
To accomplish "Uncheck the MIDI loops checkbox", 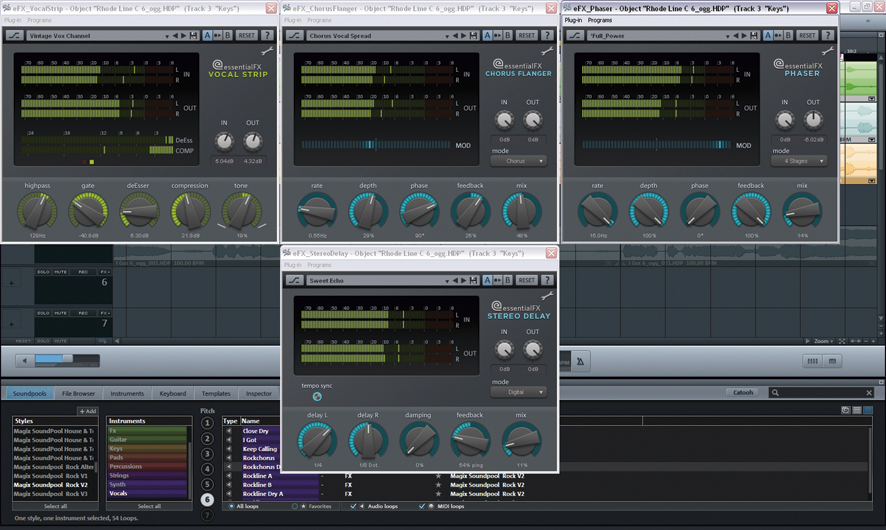I will (x=422, y=506).
